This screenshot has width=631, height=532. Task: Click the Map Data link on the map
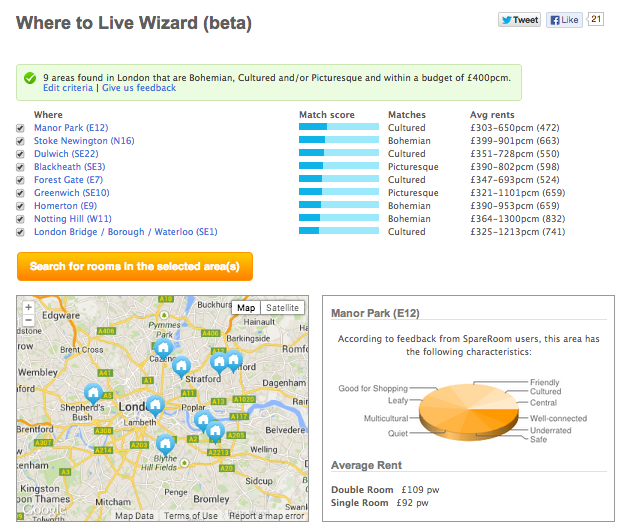134,516
